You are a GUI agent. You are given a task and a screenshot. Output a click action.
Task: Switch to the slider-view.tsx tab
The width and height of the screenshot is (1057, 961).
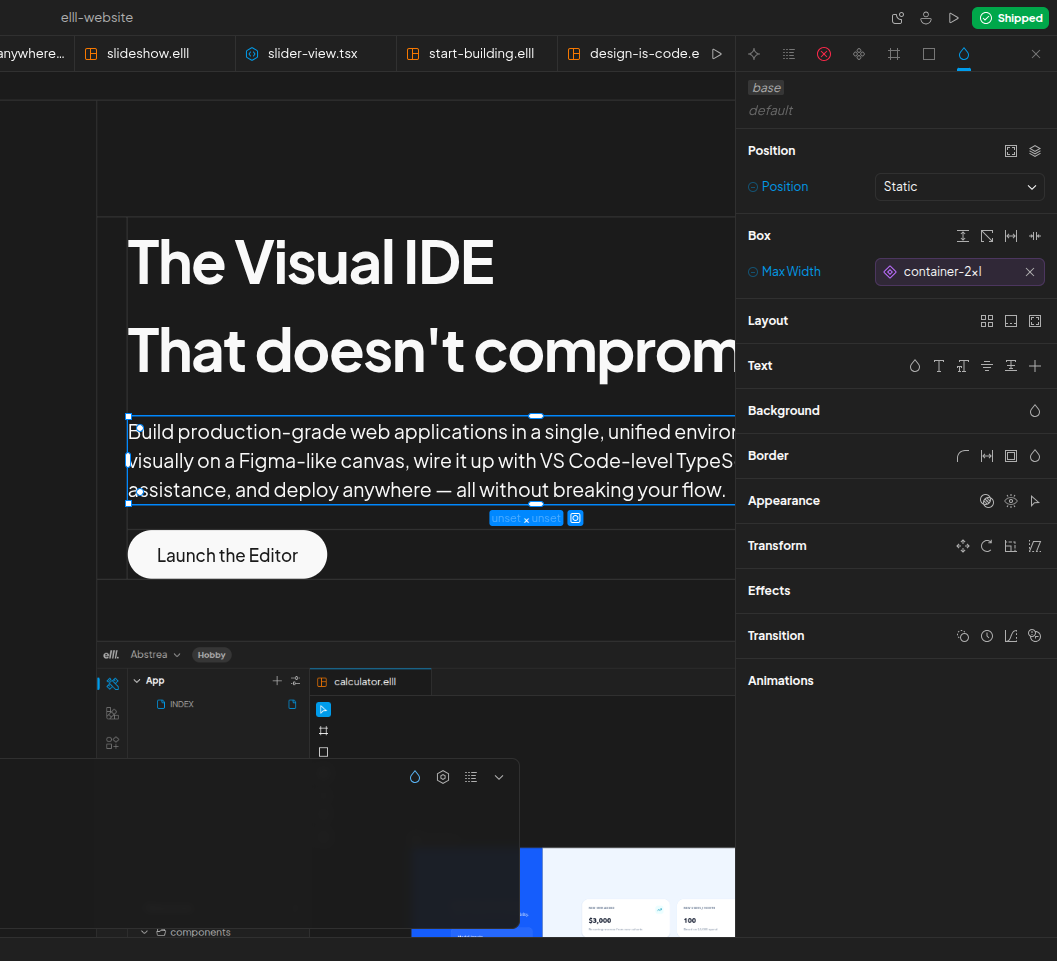tap(312, 54)
